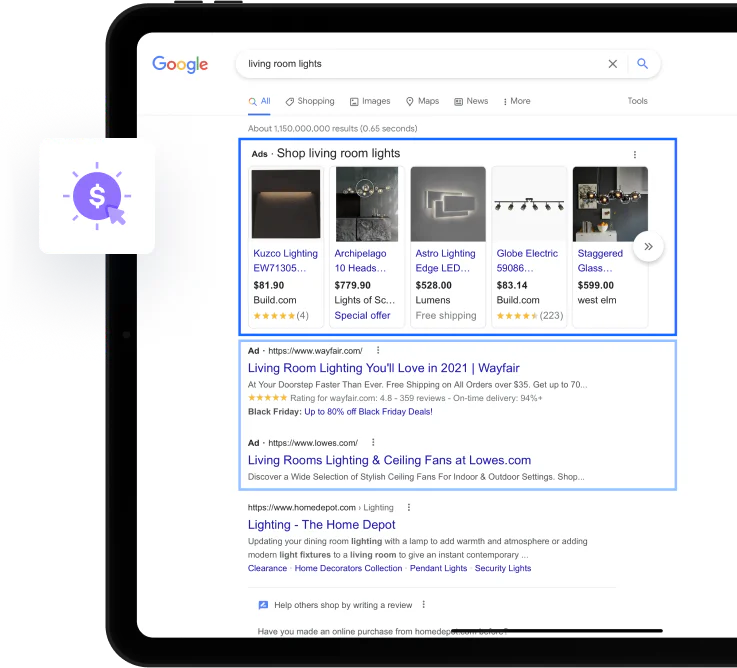Click the https://www.lowes.com/ ad URL
Viewport: 737px width, 668px height.
[313, 443]
